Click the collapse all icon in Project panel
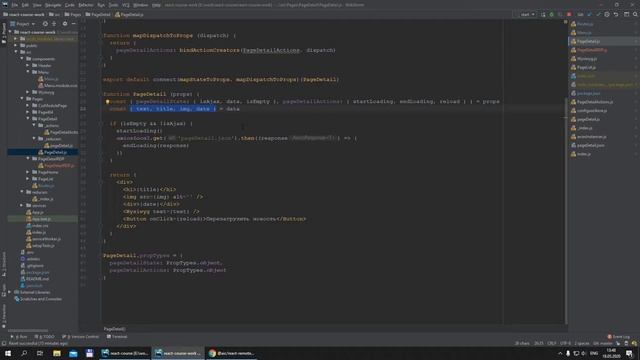 [x=54, y=24]
